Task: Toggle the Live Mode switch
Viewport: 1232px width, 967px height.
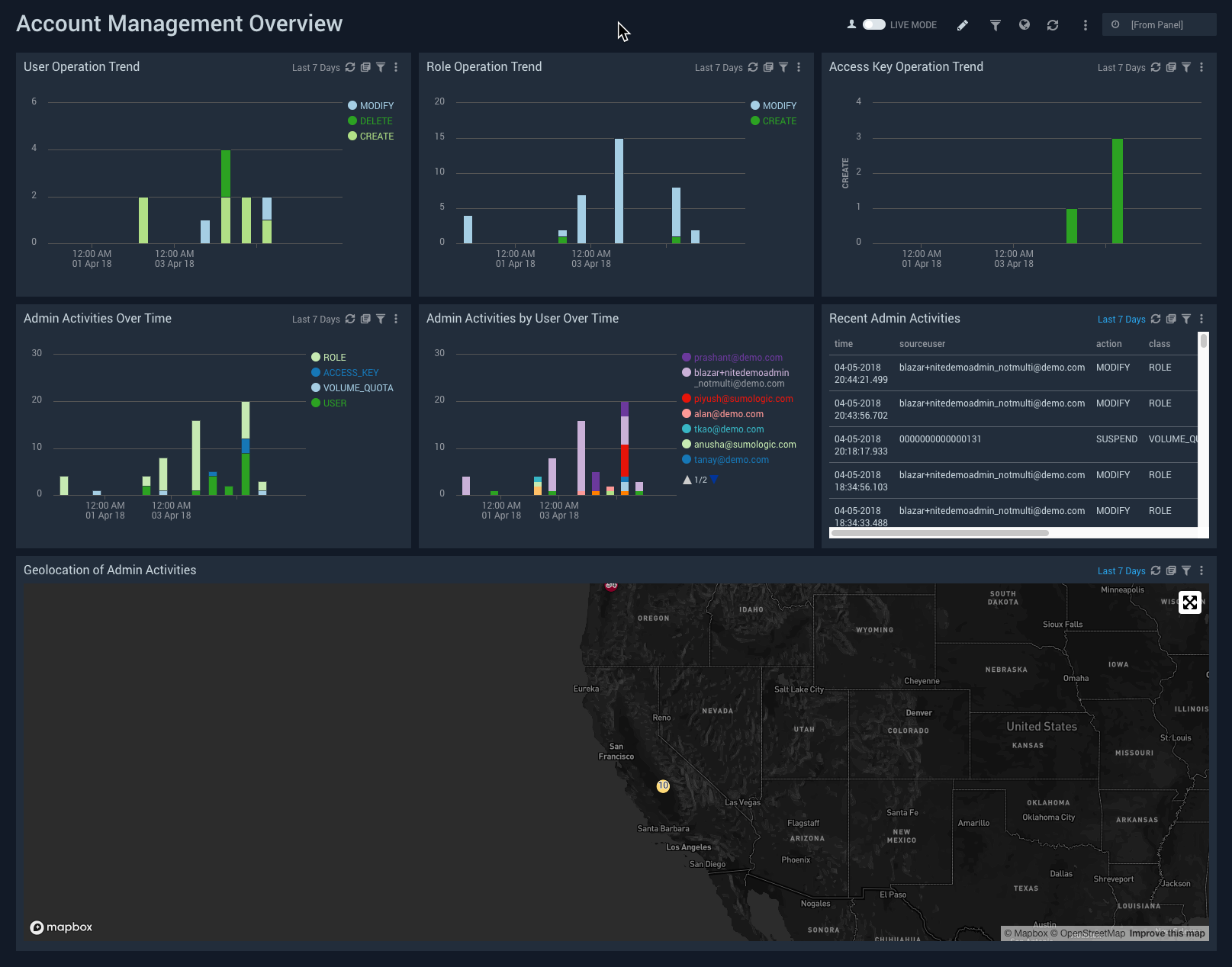Action: pos(873,24)
